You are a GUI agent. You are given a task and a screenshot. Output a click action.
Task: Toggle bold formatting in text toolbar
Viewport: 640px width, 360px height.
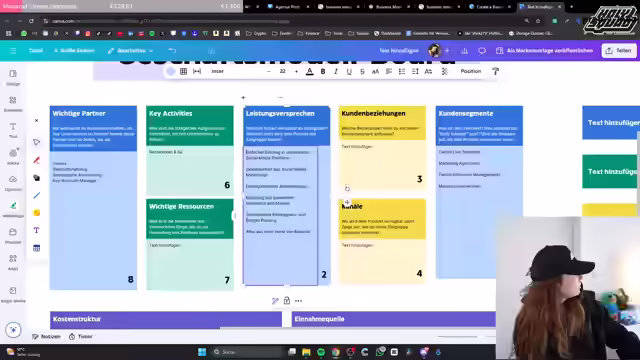click(x=323, y=71)
